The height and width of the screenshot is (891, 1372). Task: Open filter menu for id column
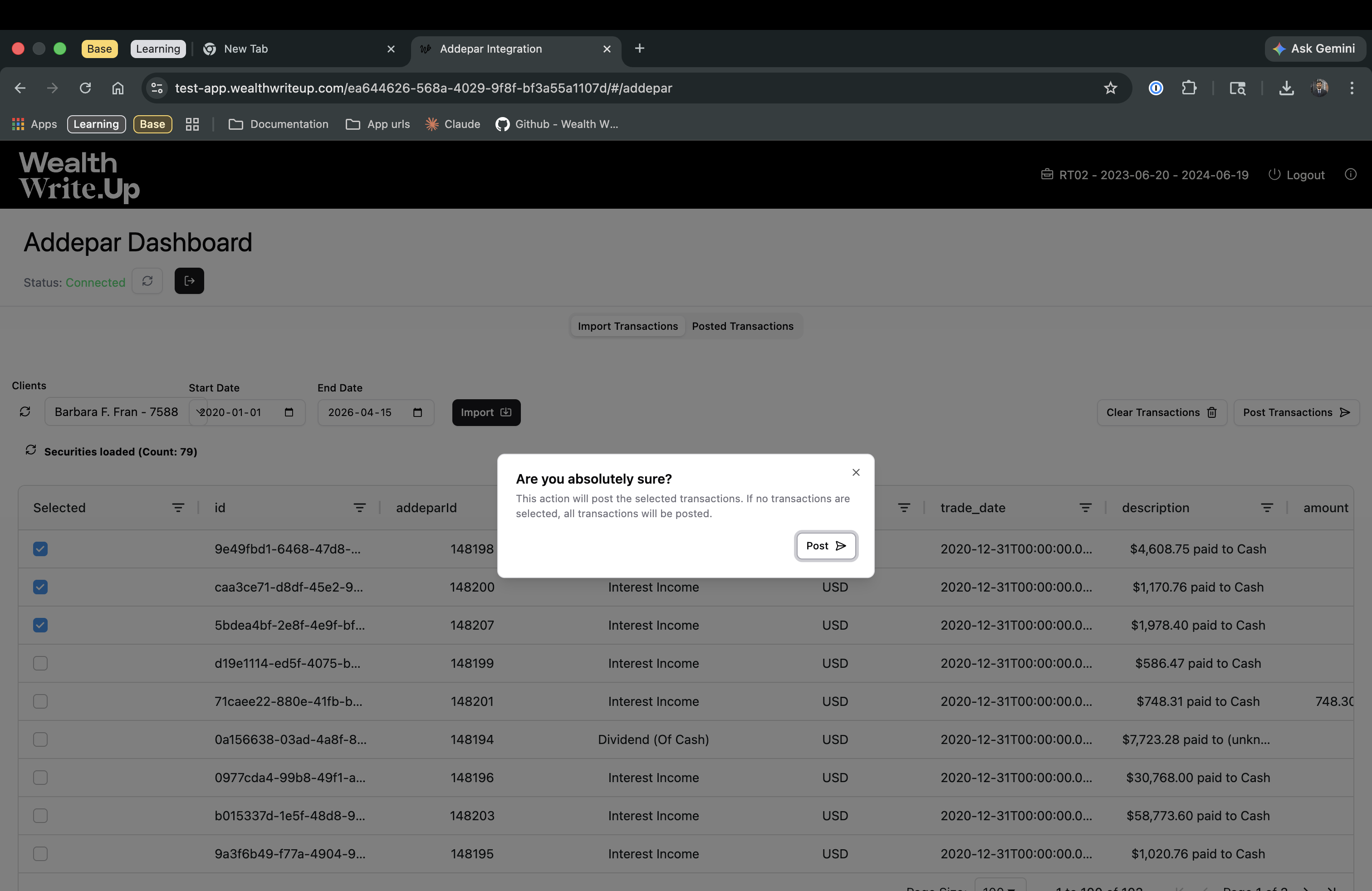pyautogui.click(x=360, y=508)
